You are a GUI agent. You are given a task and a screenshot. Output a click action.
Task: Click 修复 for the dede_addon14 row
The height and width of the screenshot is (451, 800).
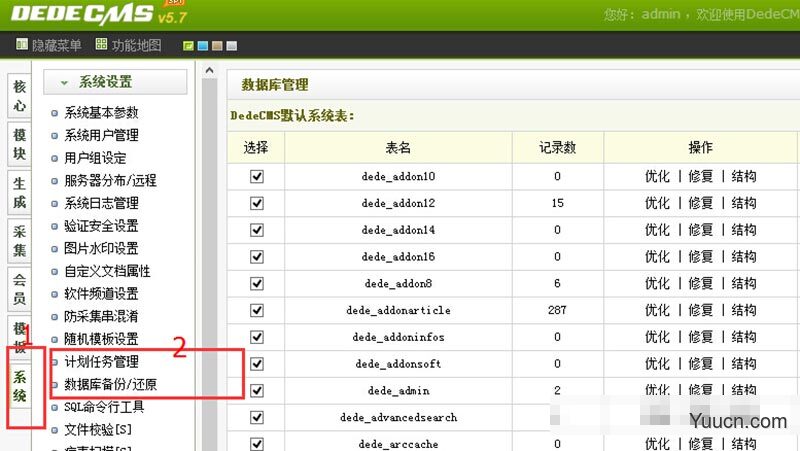(700, 230)
